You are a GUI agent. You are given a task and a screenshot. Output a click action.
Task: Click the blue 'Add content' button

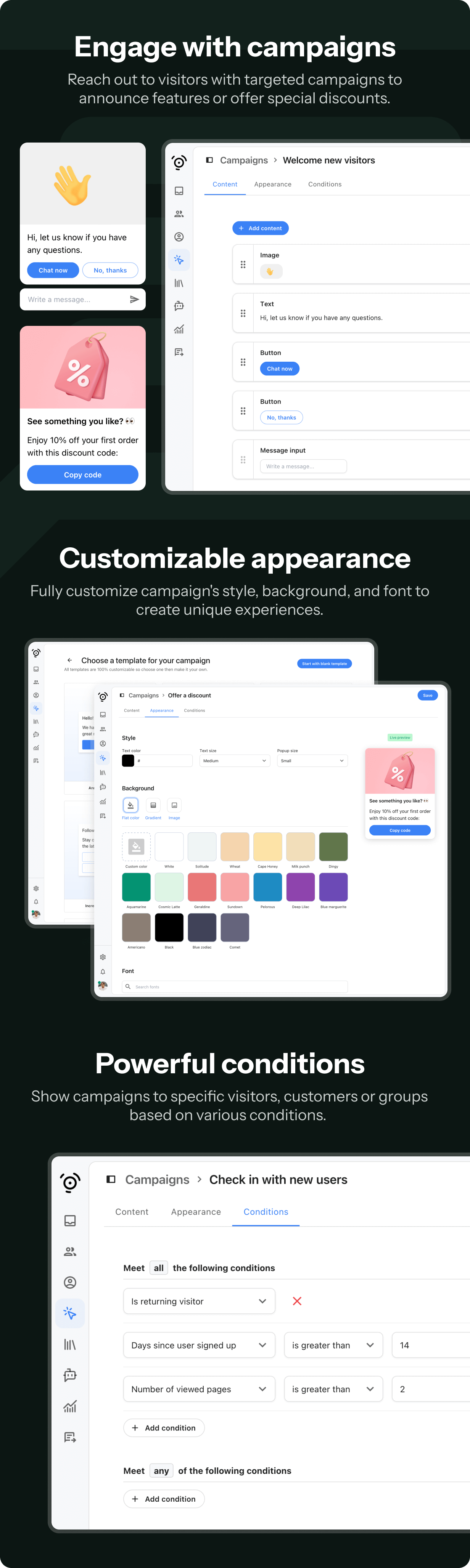coord(260,228)
